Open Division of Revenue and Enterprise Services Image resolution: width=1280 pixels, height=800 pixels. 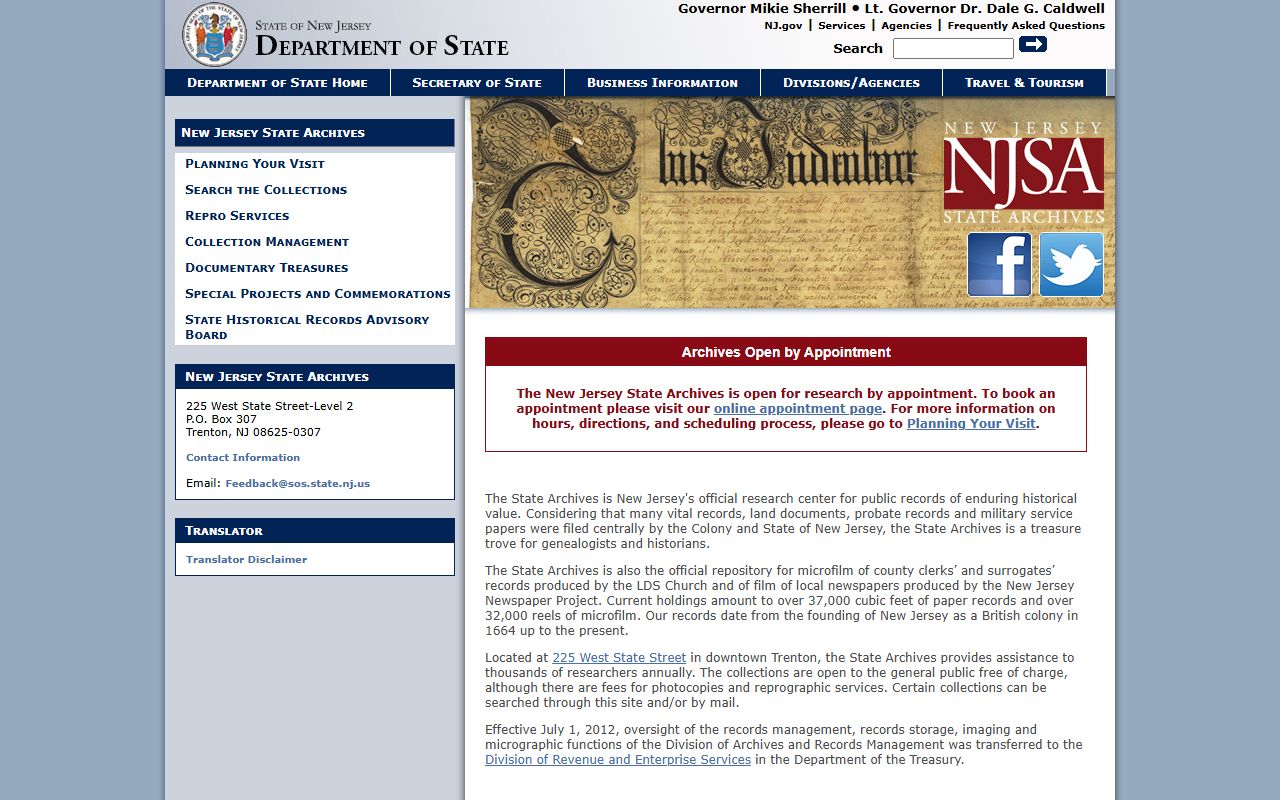click(x=618, y=760)
